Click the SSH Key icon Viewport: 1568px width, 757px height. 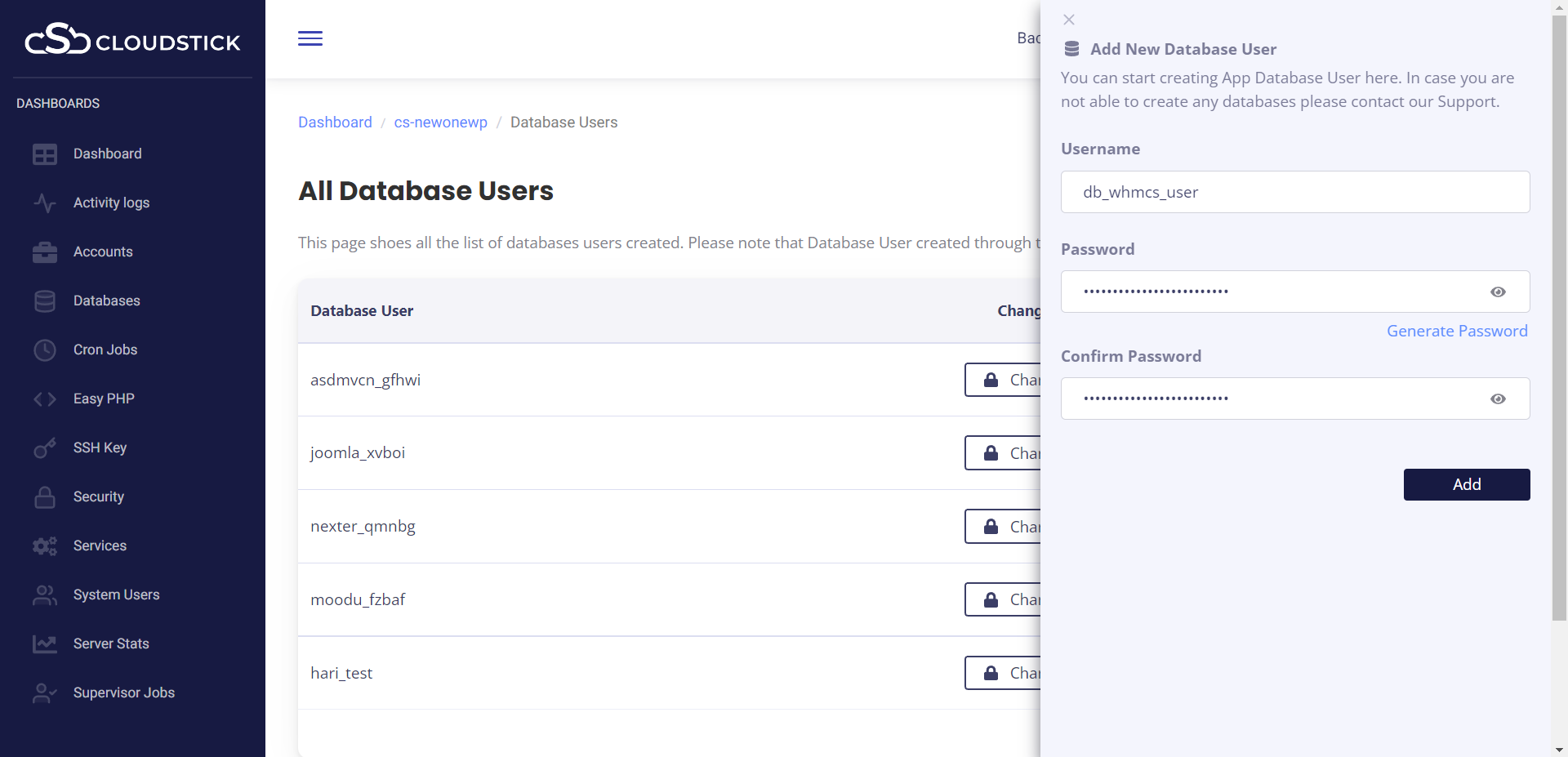tap(45, 448)
